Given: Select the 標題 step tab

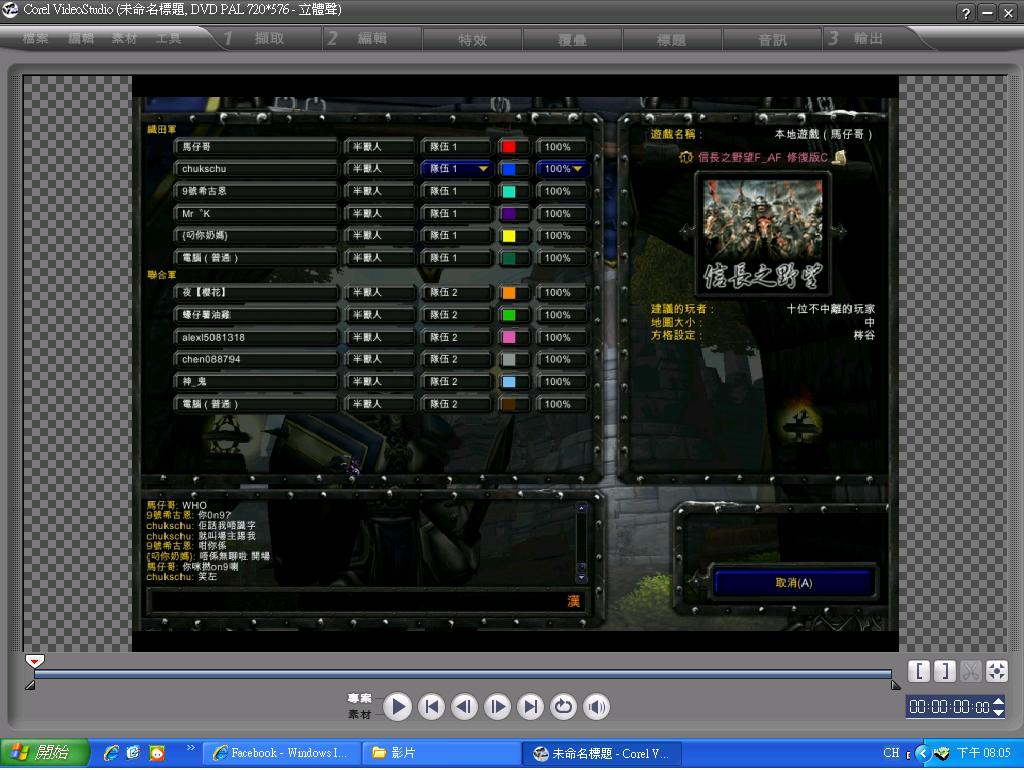Looking at the screenshot, I should tap(671, 40).
